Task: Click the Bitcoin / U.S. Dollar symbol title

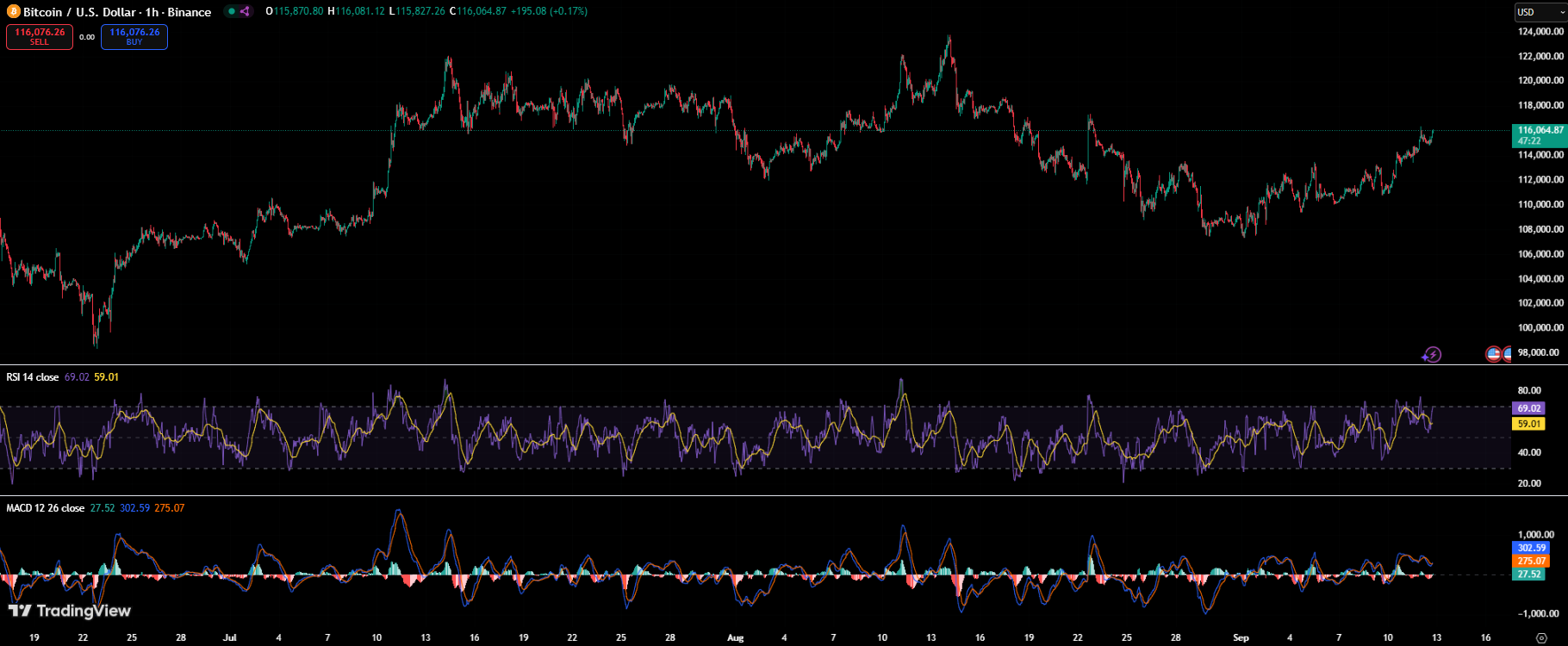Action: pyautogui.click(x=117, y=12)
